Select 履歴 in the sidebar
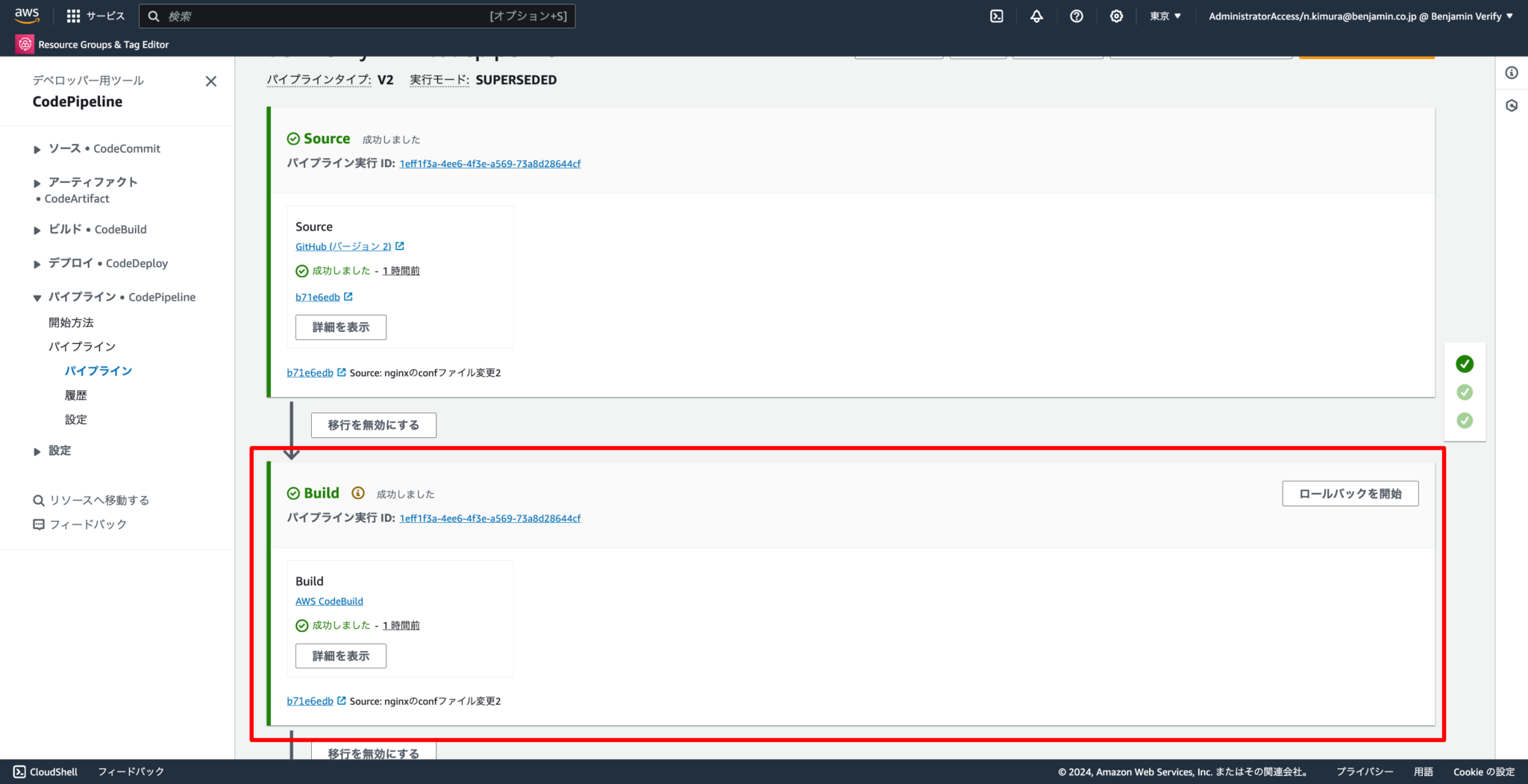This screenshot has width=1528, height=784. pyautogui.click(x=77, y=395)
